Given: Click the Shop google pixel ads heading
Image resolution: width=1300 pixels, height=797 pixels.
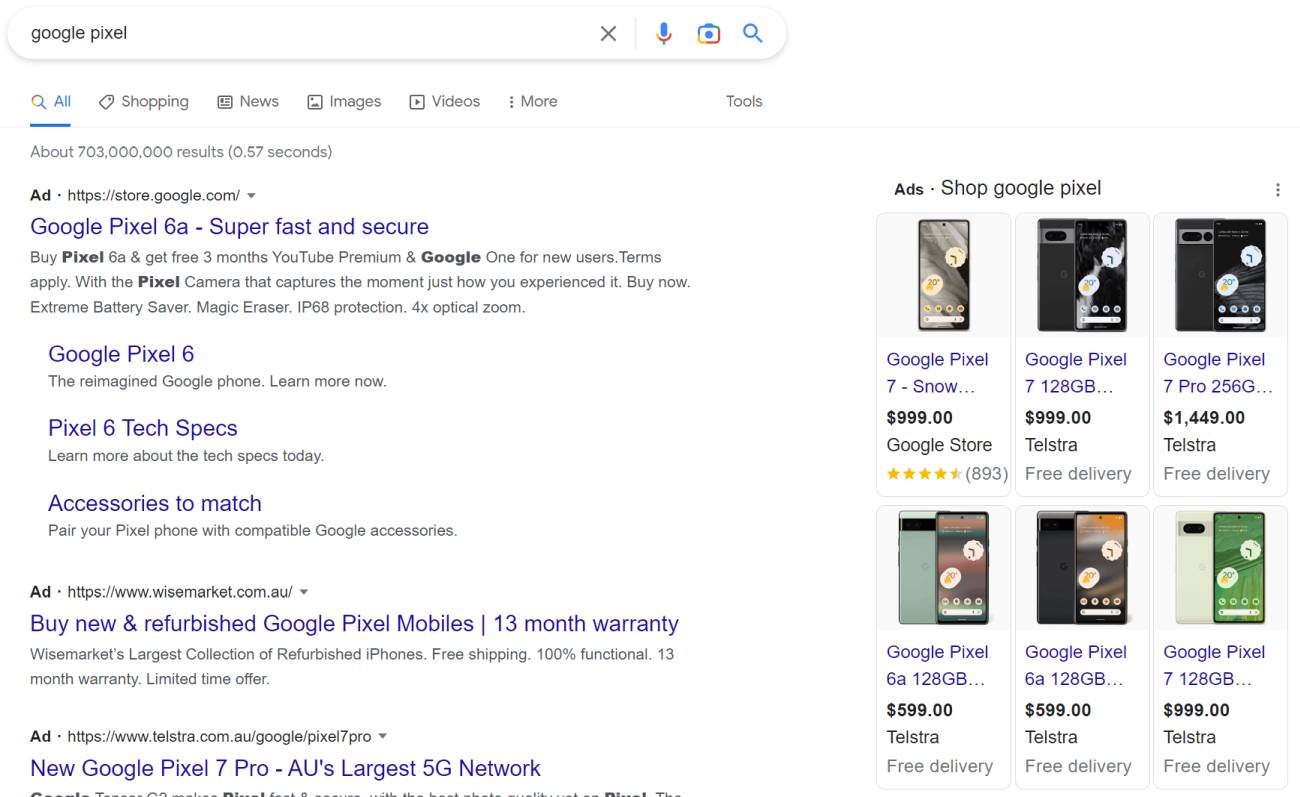Looking at the screenshot, I should (1020, 189).
